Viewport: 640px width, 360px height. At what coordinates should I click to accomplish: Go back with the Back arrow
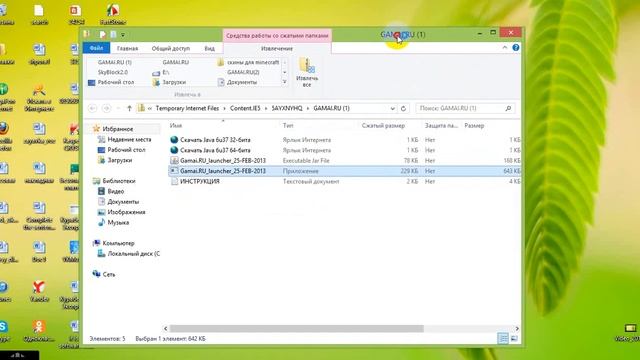[93, 108]
